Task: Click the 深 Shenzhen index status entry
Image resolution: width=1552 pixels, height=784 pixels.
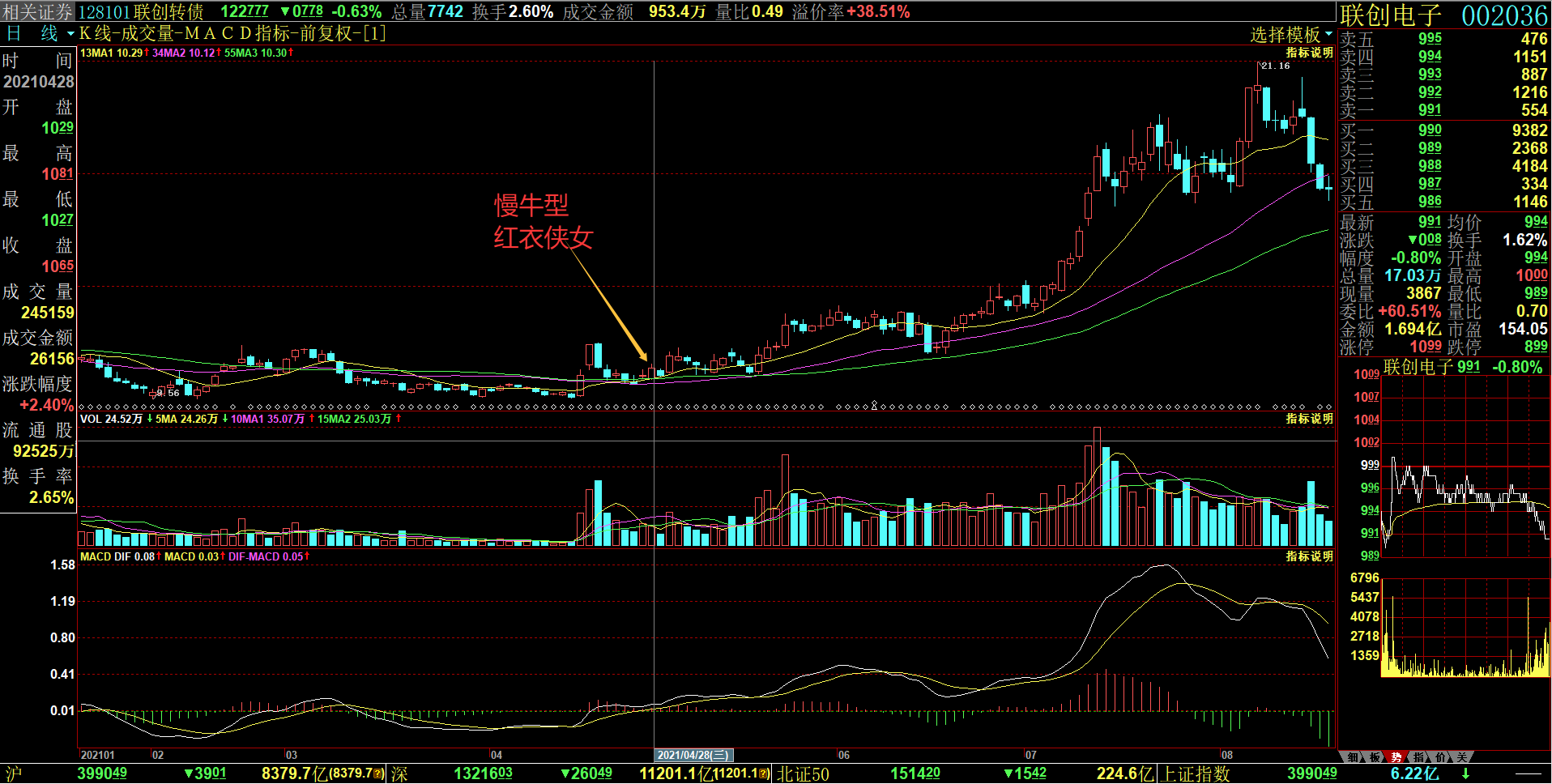Action: coord(399,773)
